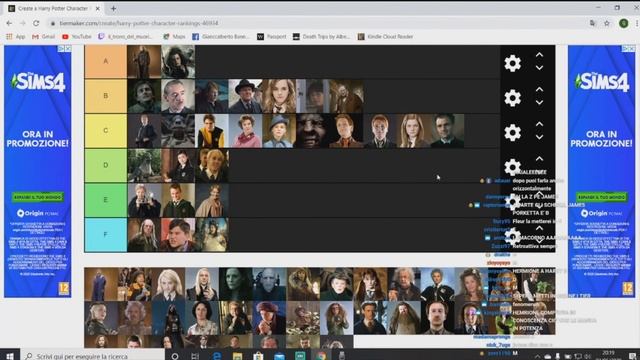
Task: Move tier C row down with arrow
Action: [539, 137]
